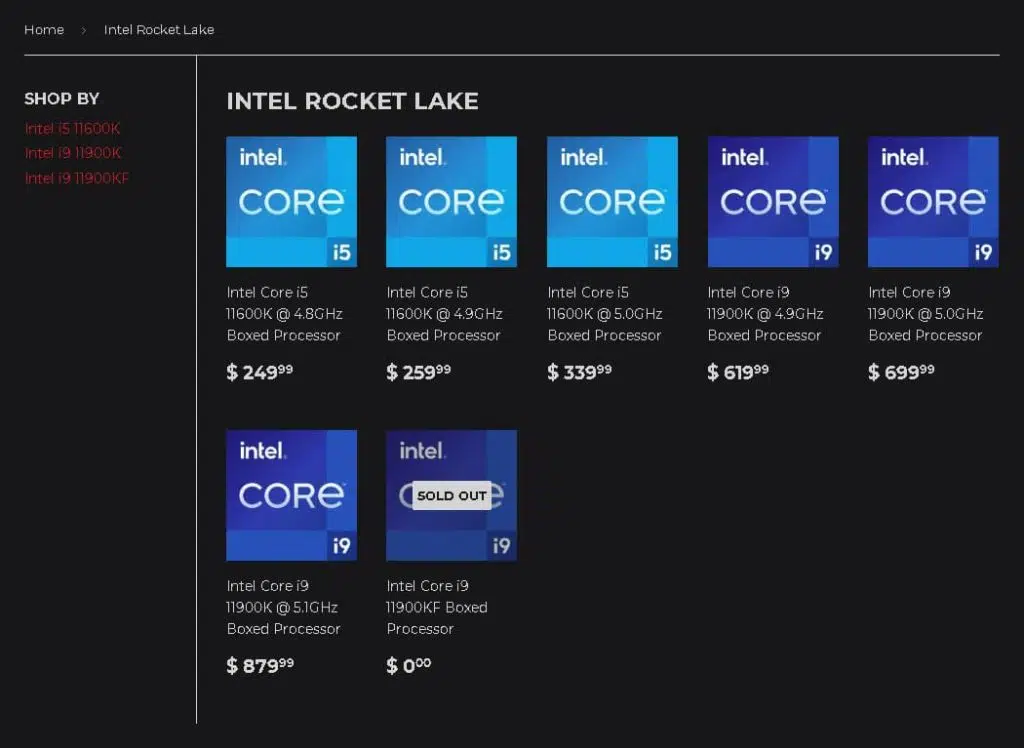Viewport: 1024px width, 748px height.
Task: Click the INTEL ROCKET LAKE page heading
Action: 353,101
